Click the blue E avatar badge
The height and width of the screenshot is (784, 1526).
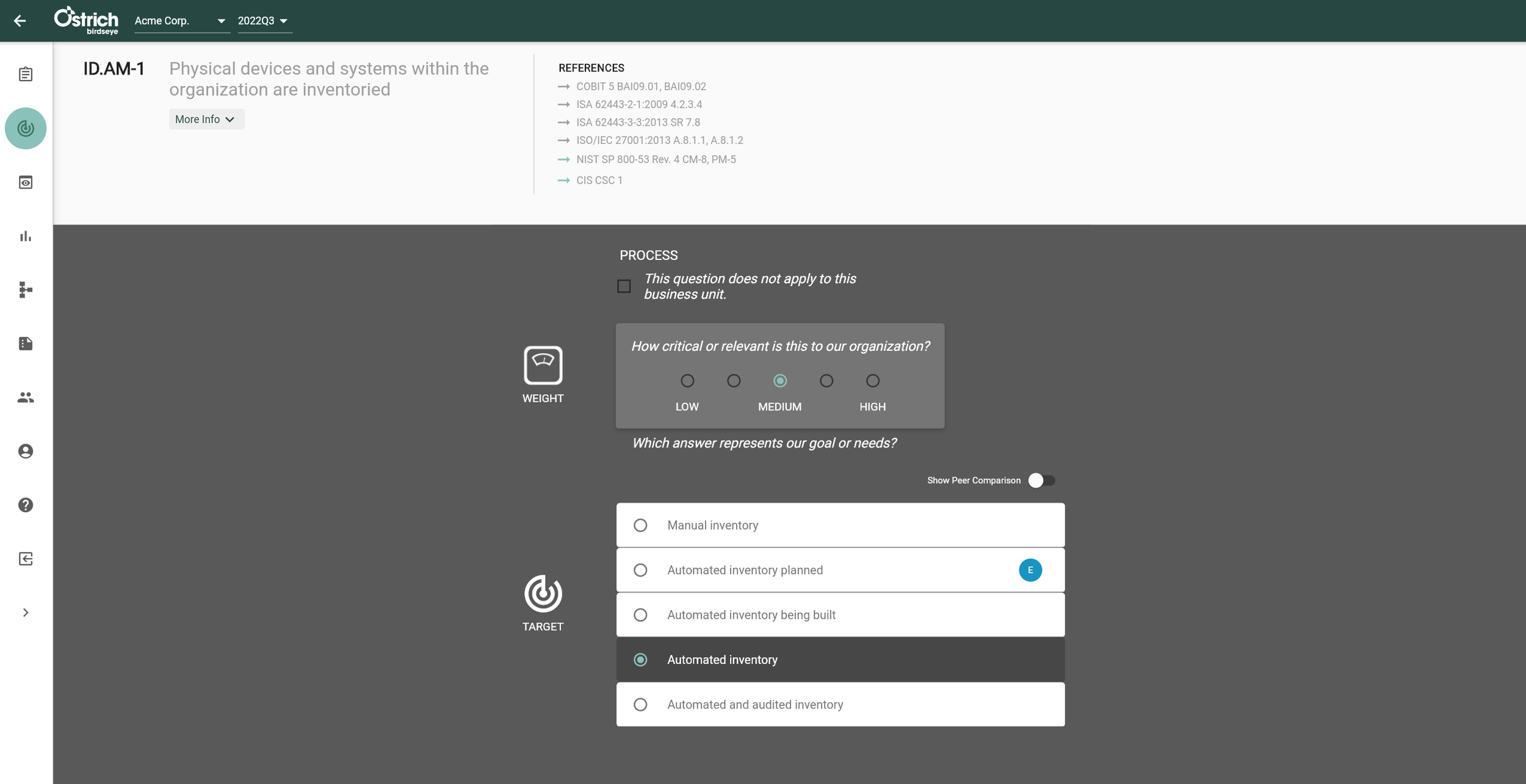click(1030, 570)
